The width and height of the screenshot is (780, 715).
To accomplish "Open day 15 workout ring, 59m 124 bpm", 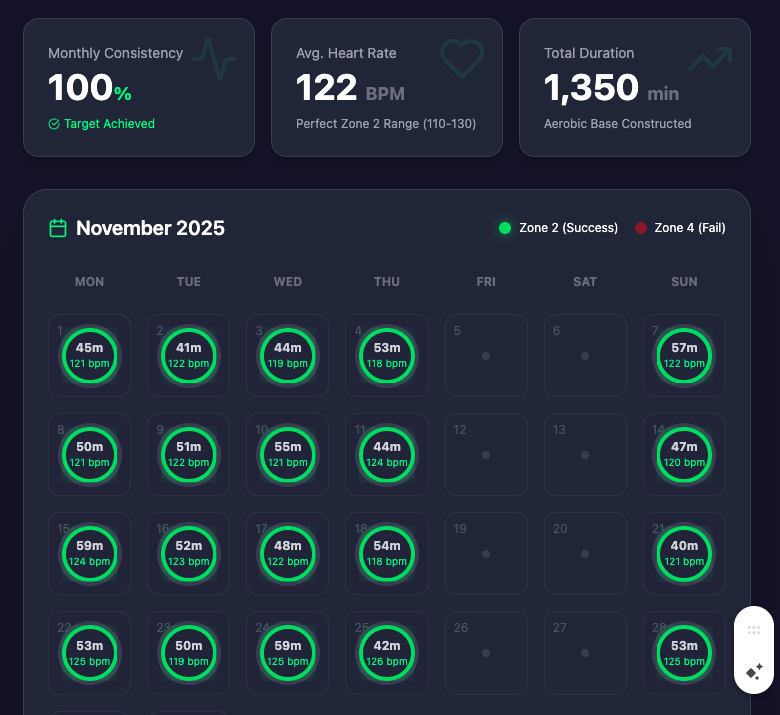I will point(90,554).
